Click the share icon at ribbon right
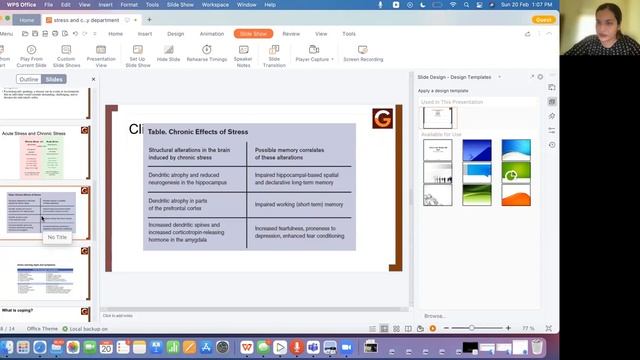 coord(527,34)
